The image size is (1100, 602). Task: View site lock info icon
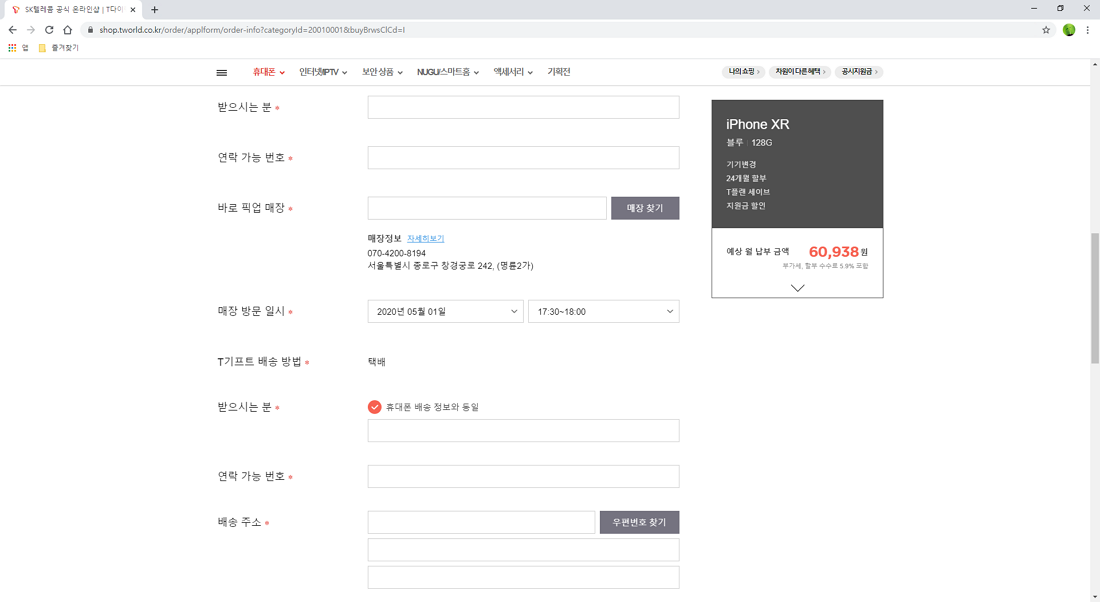click(90, 29)
